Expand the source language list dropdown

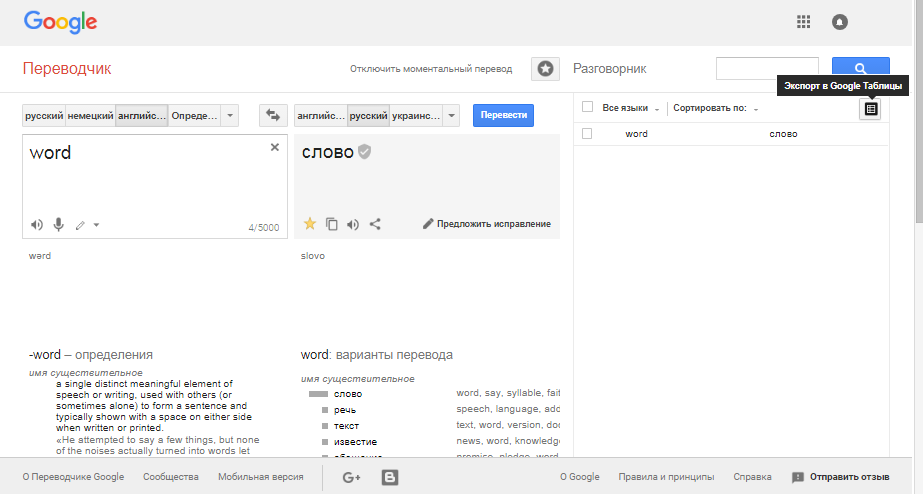point(230,115)
